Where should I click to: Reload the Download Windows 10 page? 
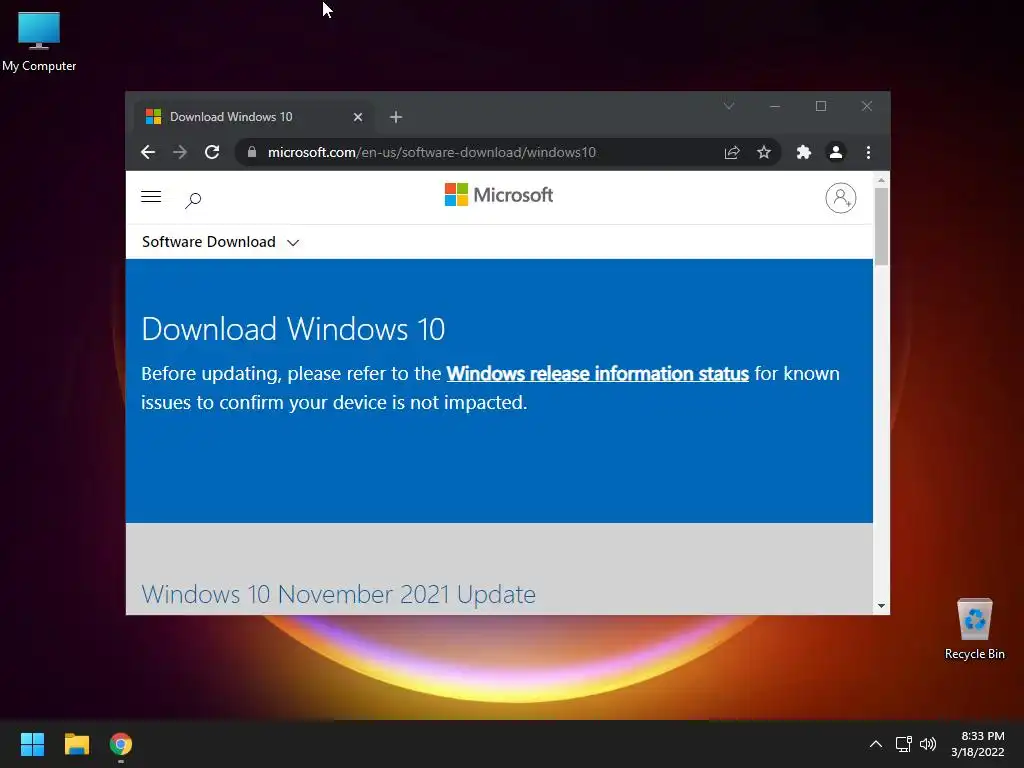tap(212, 152)
